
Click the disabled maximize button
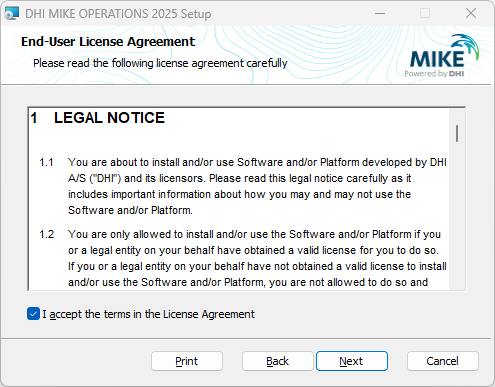click(425, 14)
